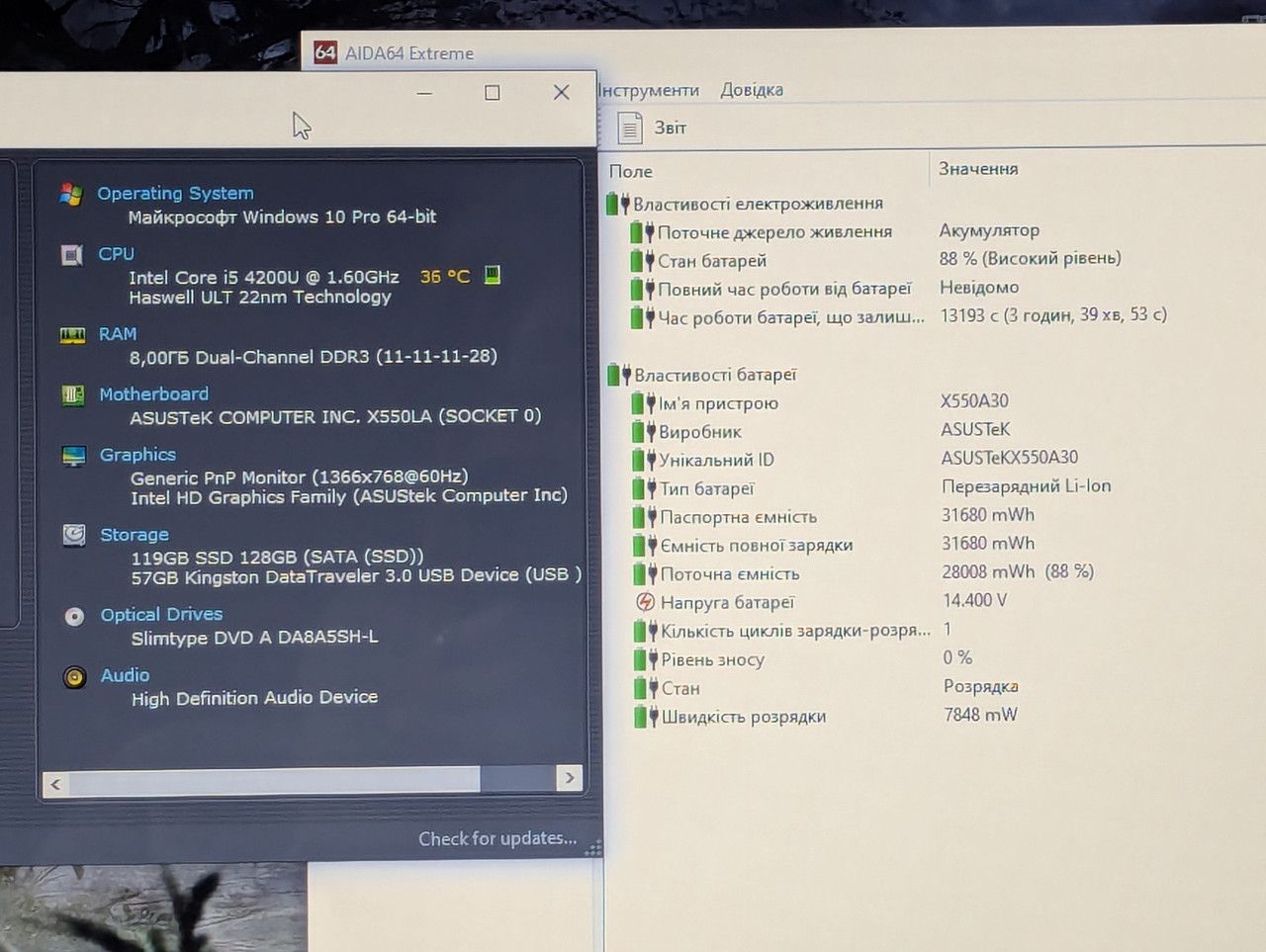The width and height of the screenshot is (1266, 952).
Task: Open the Operating System section
Action: click(175, 194)
